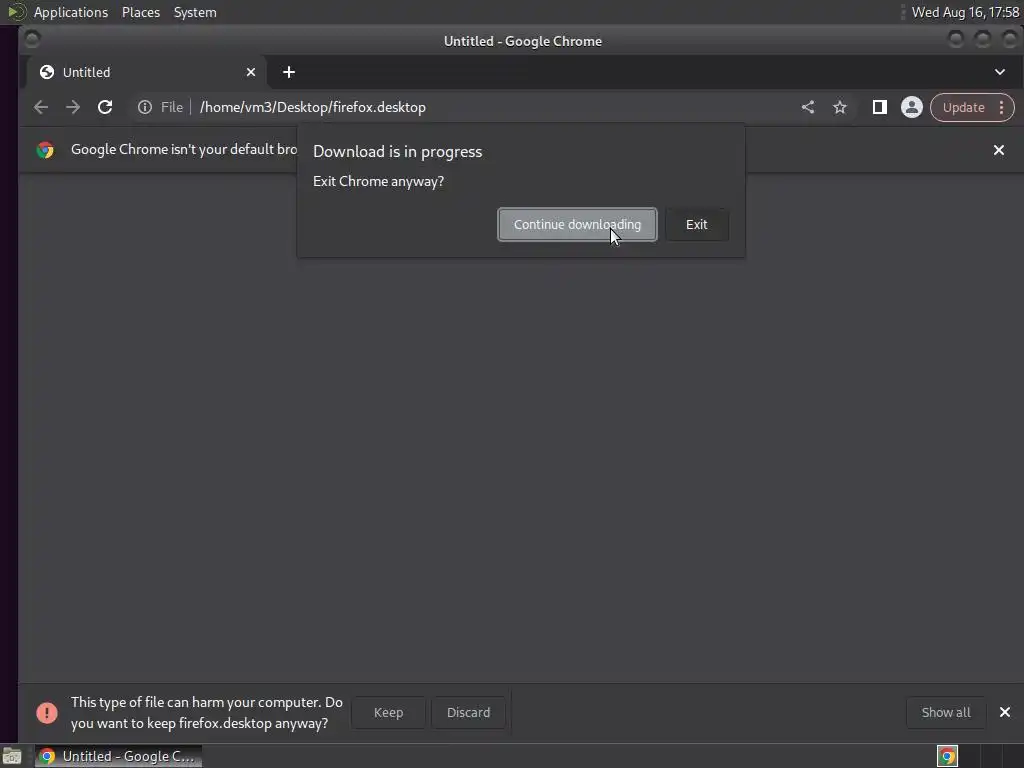The height and width of the screenshot is (768, 1024).
Task: Discard the firefox.desktop download
Action: pyautogui.click(x=468, y=712)
